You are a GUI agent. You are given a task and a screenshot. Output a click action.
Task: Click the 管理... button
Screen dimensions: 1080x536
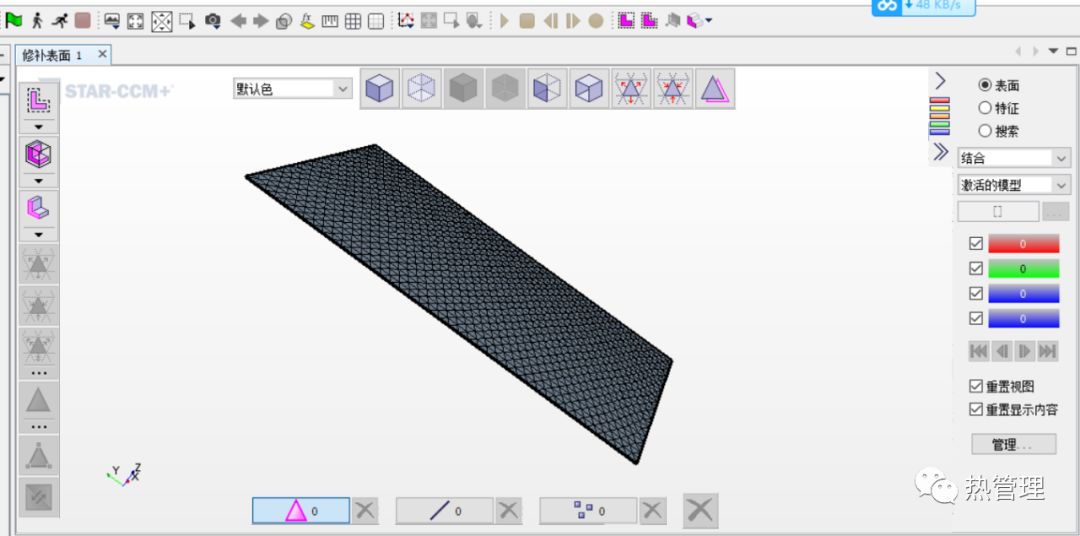coord(1013,444)
